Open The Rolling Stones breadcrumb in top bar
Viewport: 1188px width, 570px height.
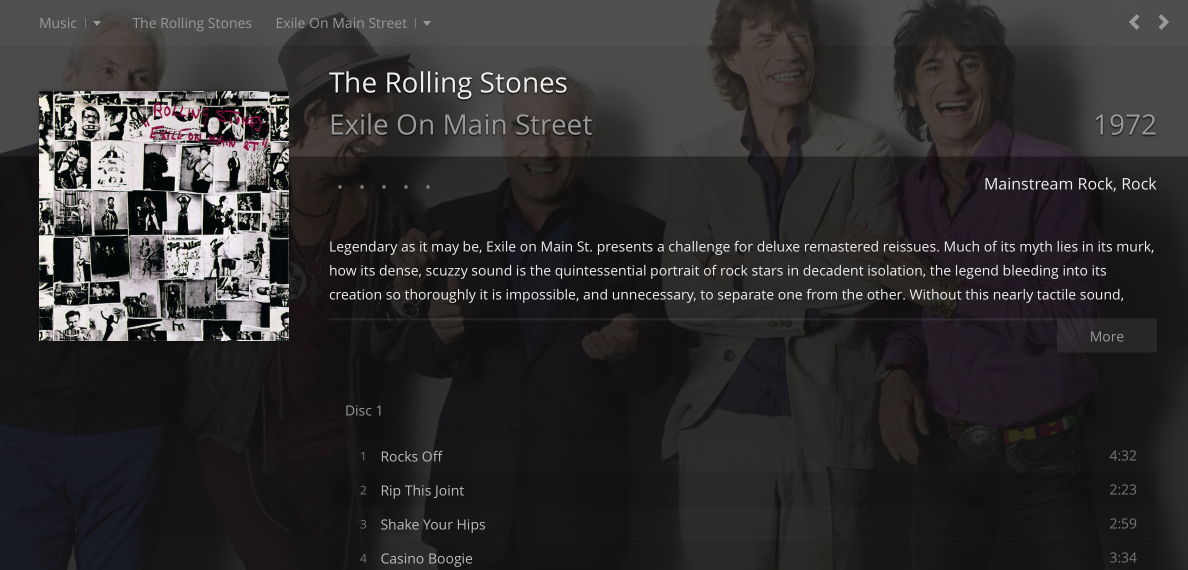(x=192, y=23)
